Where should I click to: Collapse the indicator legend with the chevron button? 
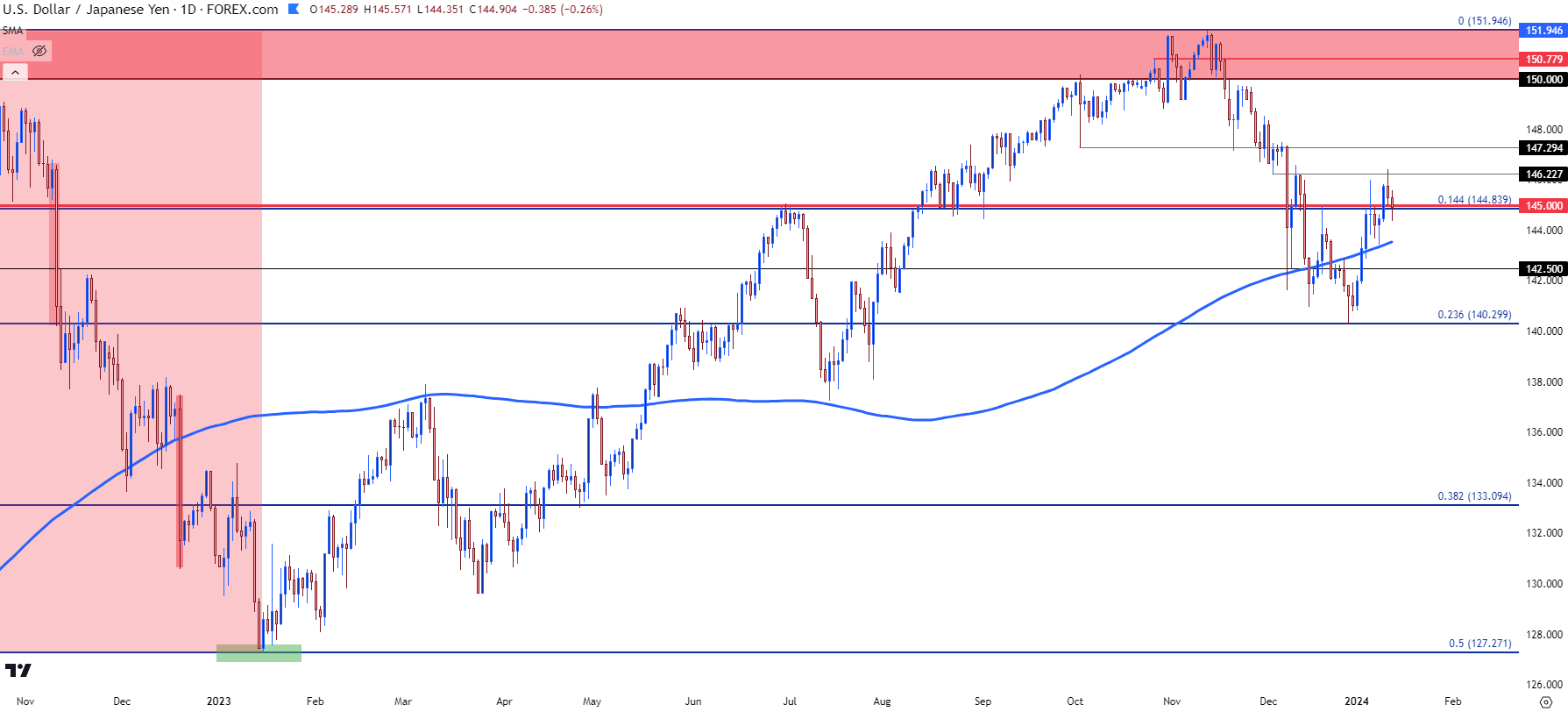coord(15,73)
